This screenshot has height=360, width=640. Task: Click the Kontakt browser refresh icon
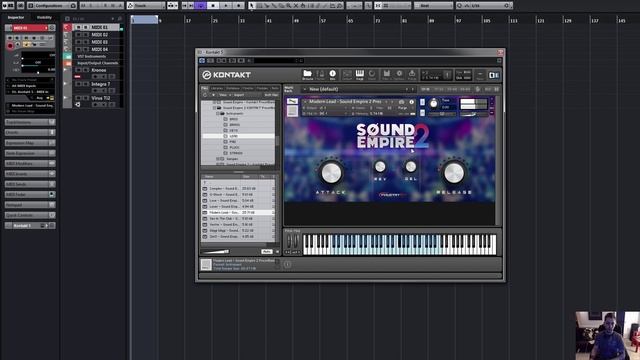click(205, 95)
